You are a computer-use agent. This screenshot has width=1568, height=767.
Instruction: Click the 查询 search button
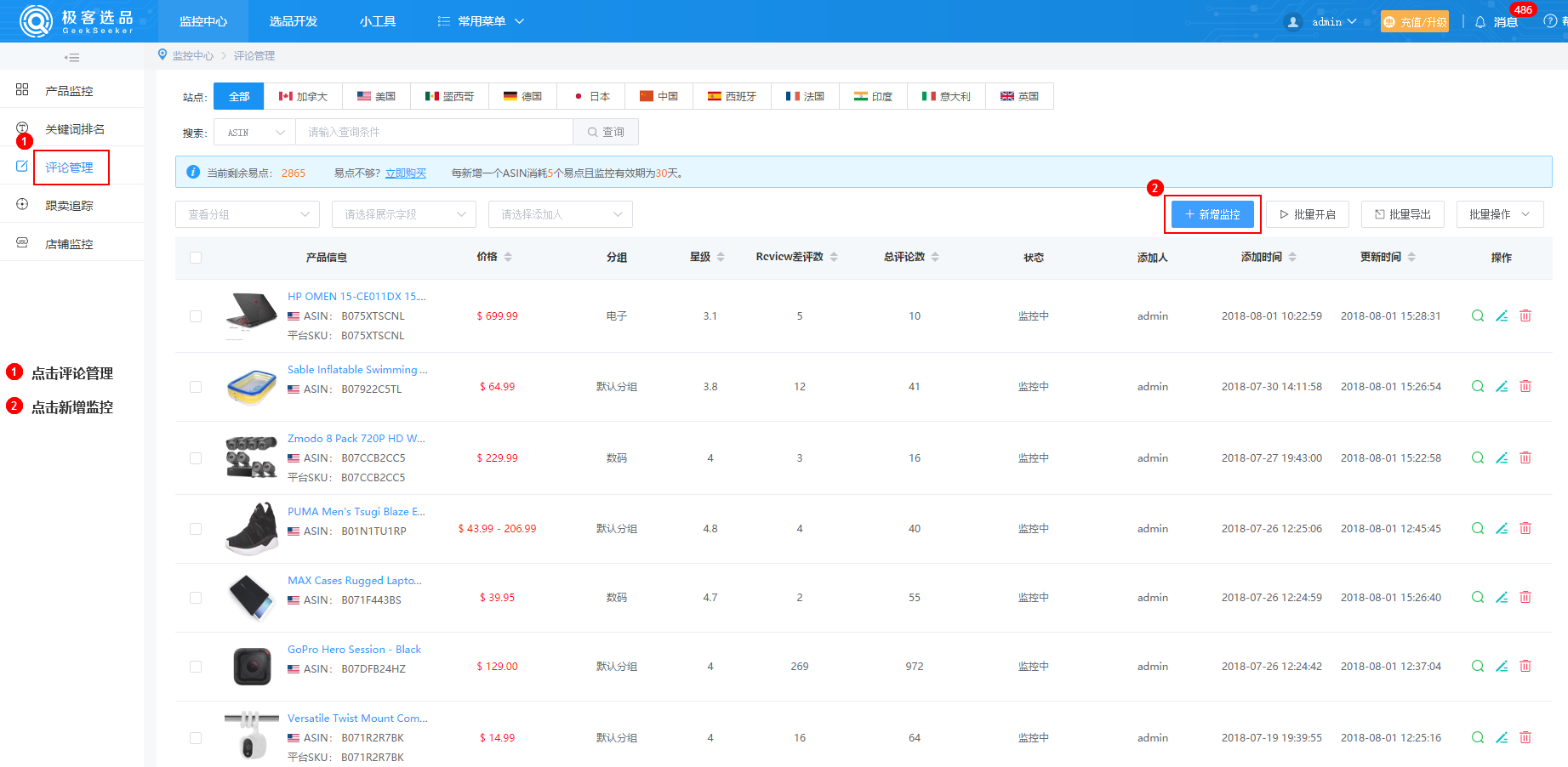(606, 133)
